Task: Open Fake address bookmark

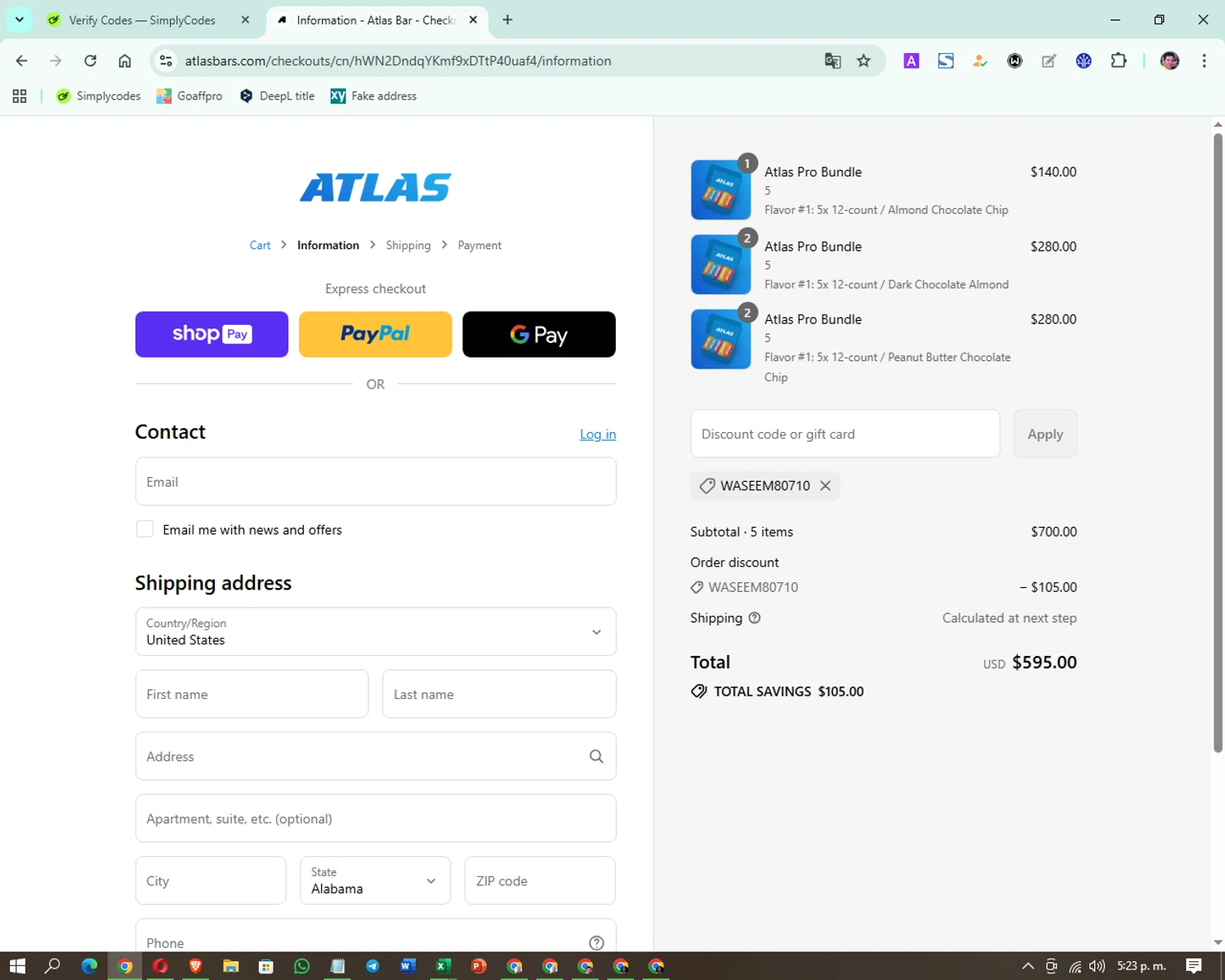Action: tap(373, 96)
